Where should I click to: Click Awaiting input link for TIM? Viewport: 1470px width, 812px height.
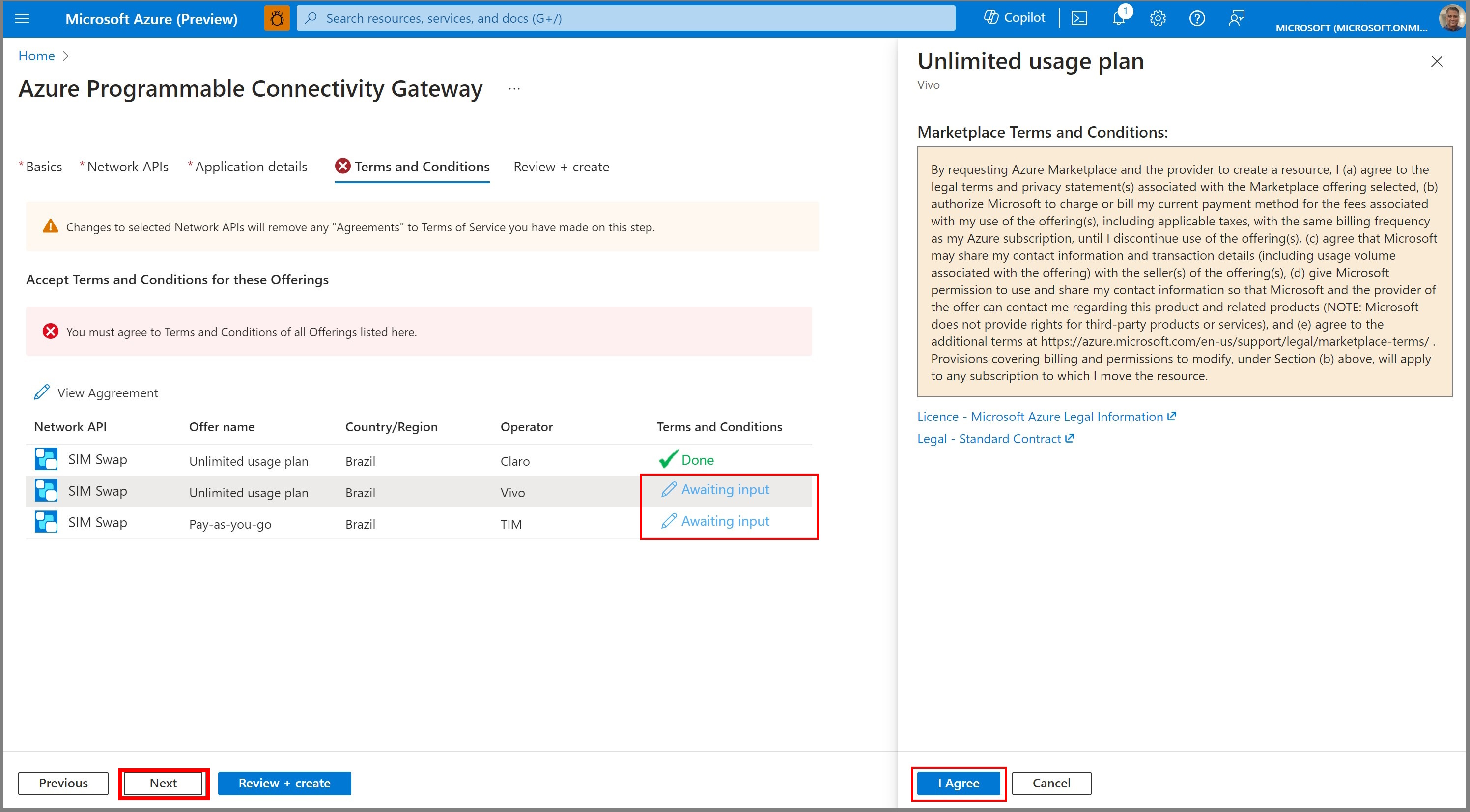725,521
